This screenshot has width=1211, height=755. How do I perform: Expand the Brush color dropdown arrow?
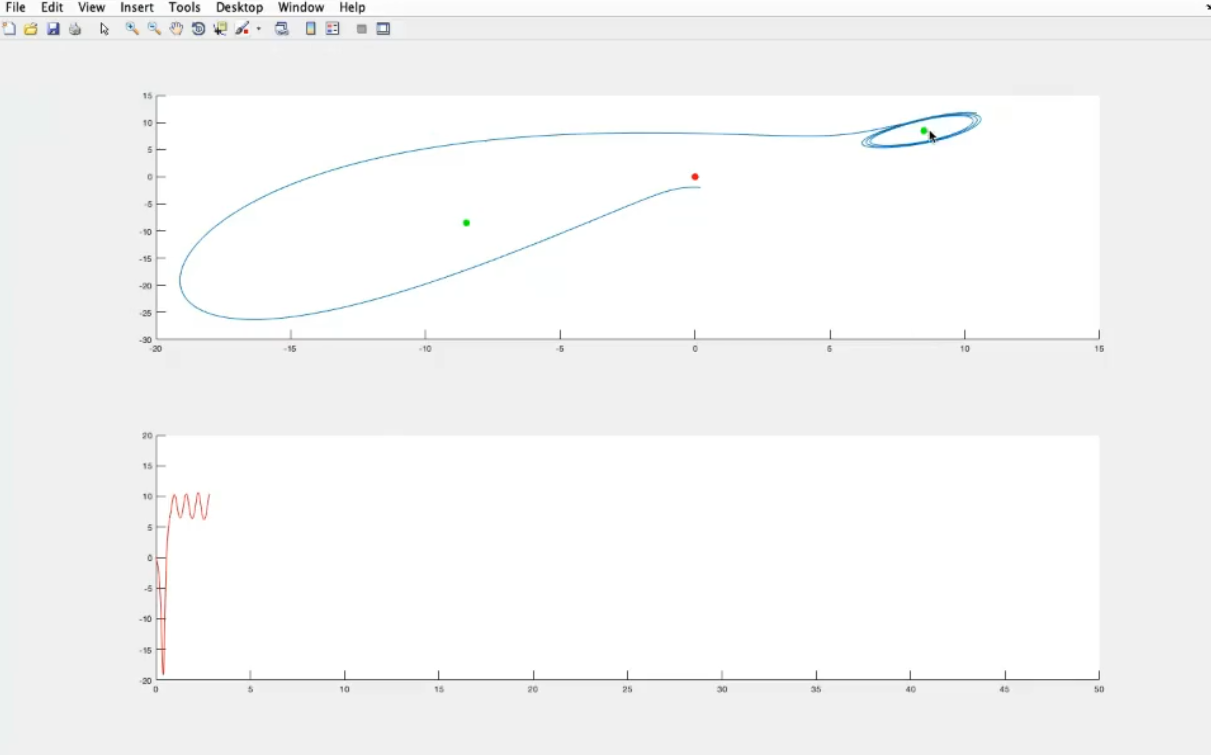[259, 29]
